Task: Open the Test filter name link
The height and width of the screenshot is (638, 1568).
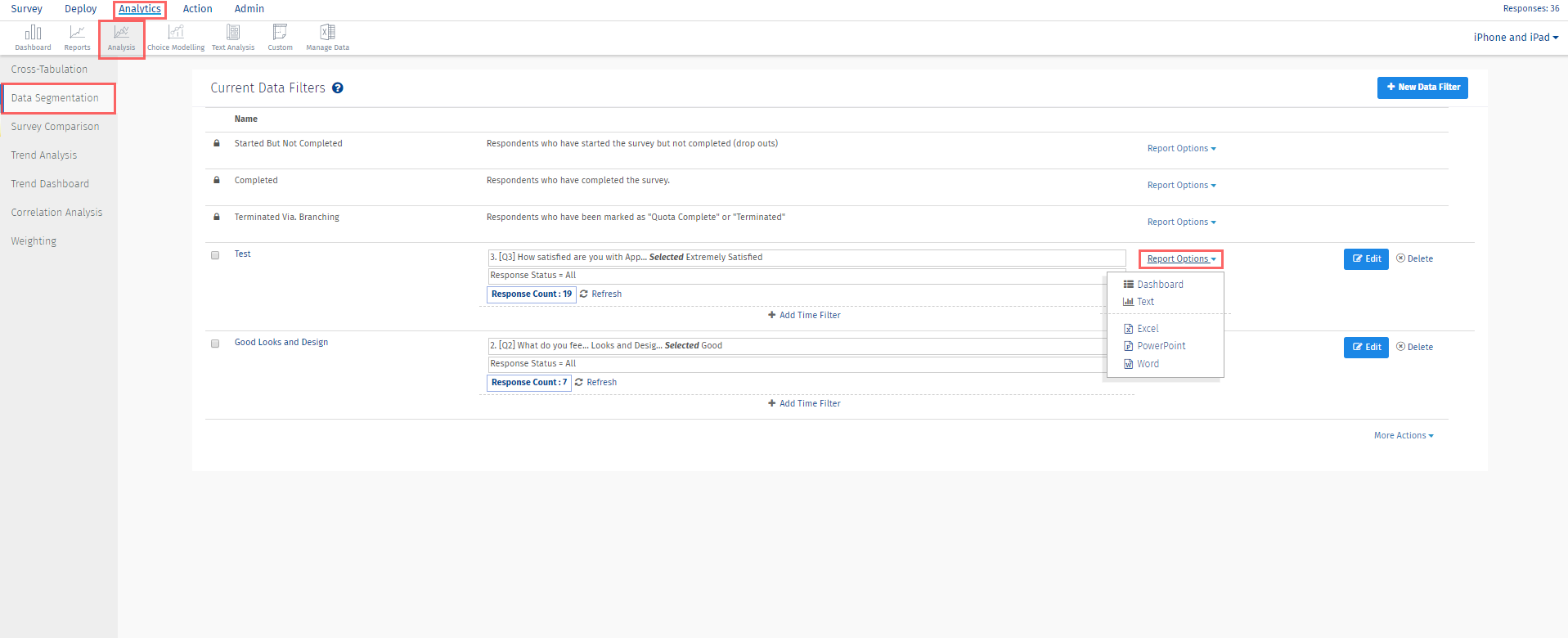Action: click(x=243, y=254)
